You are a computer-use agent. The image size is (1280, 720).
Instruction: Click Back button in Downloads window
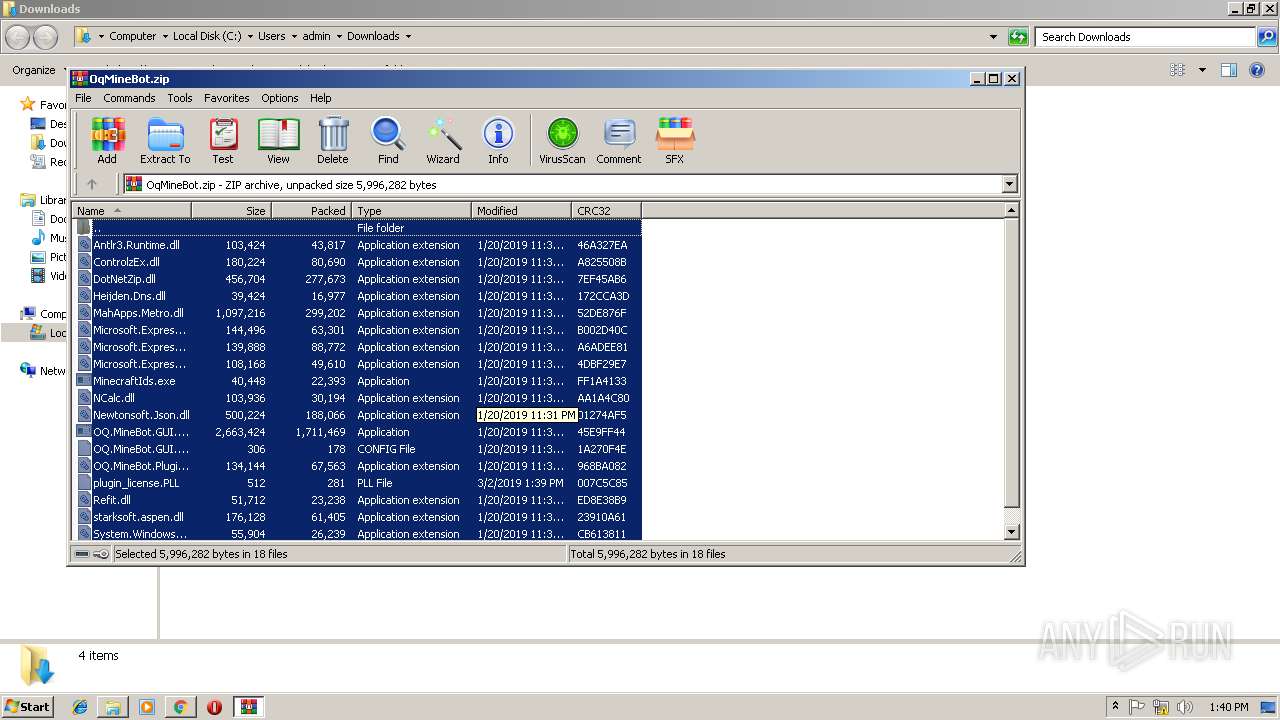point(17,37)
